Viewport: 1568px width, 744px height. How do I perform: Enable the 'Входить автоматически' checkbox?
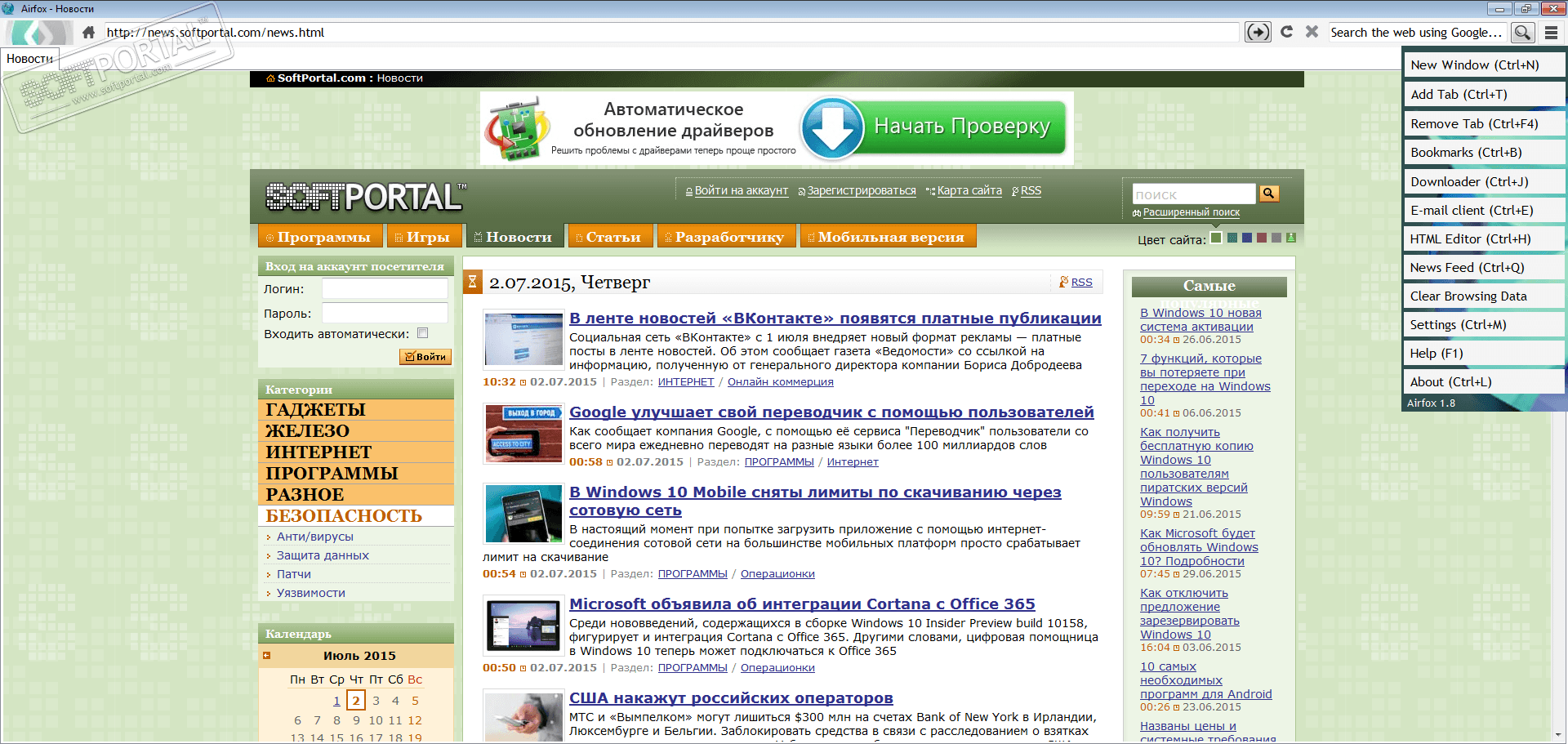(x=422, y=333)
